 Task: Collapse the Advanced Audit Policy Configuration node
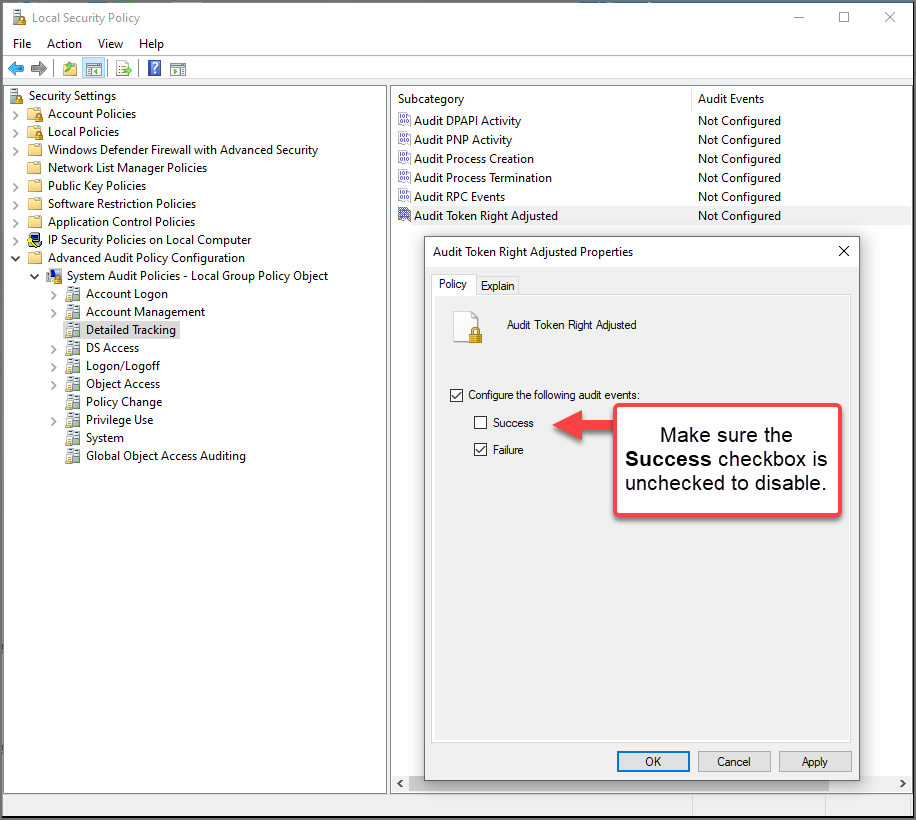[x=14, y=257]
